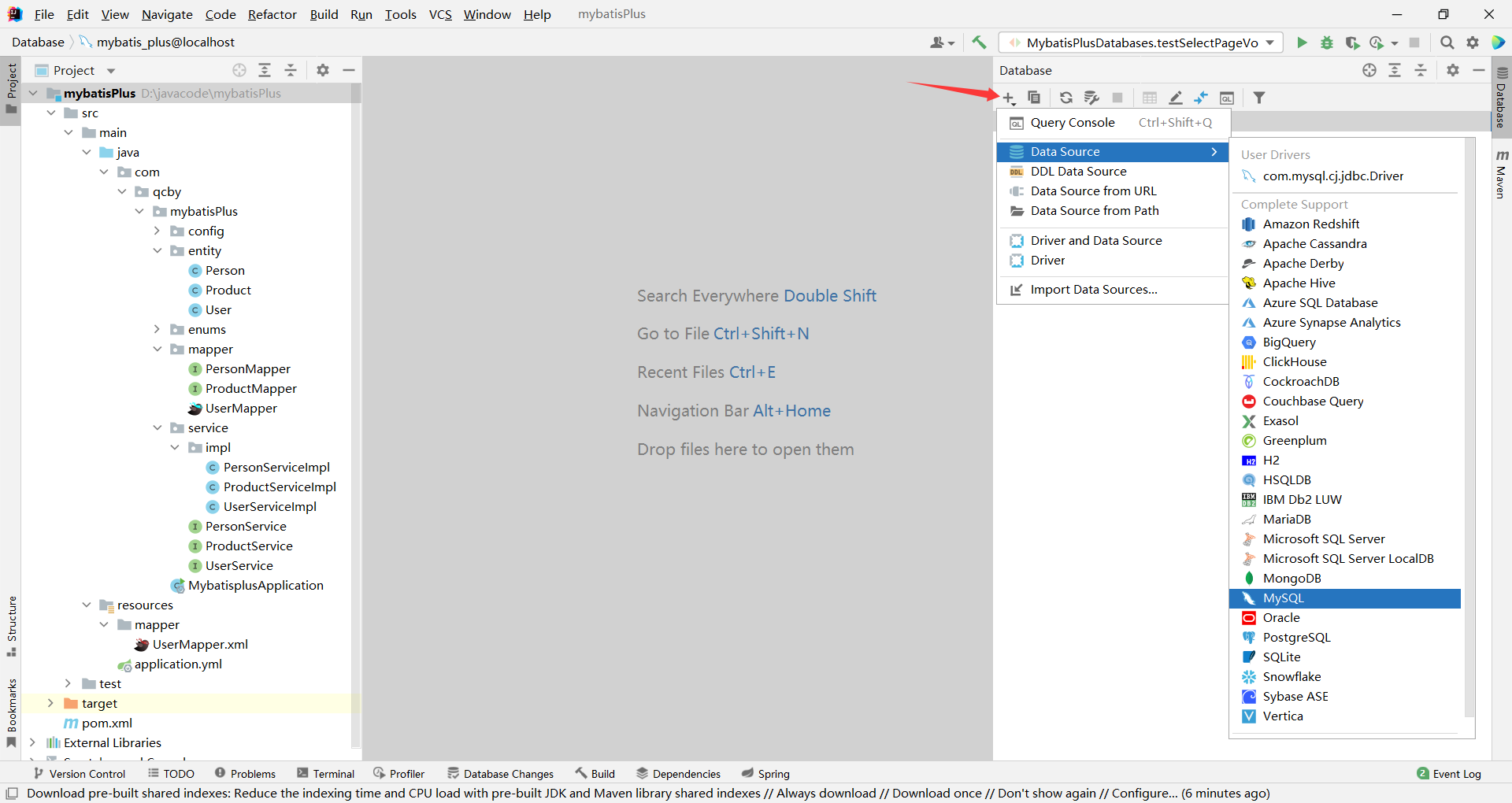Collapse the mybatisPlus root project node
Image resolution: width=1512 pixels, height=803 pixels.
pyautogui.click(x=33, y=93)
